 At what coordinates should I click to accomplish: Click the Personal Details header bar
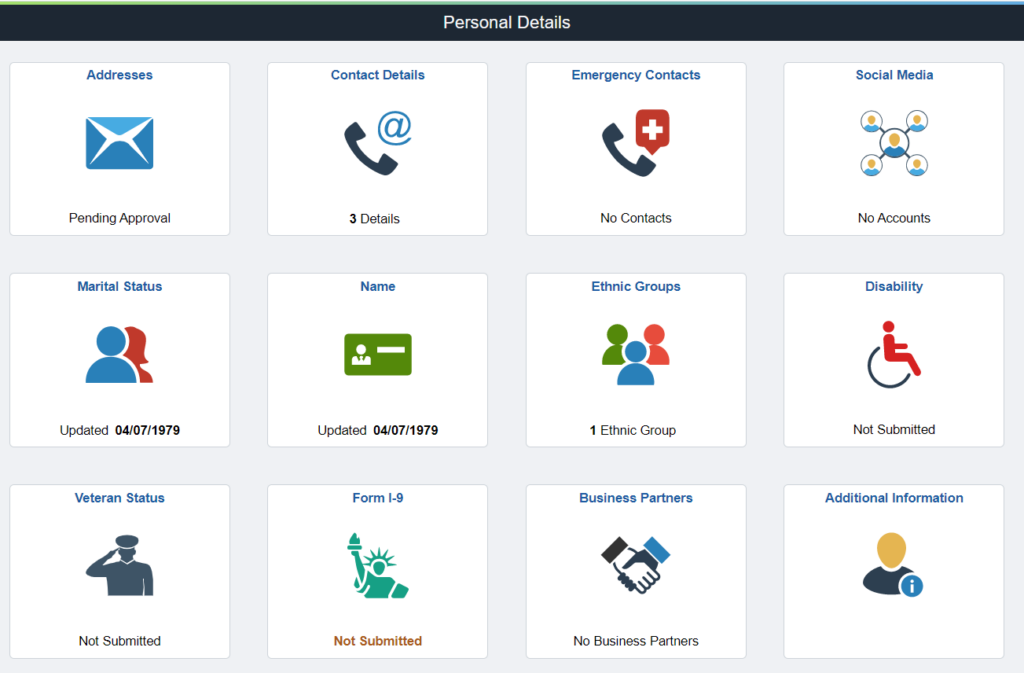point(506,22)
